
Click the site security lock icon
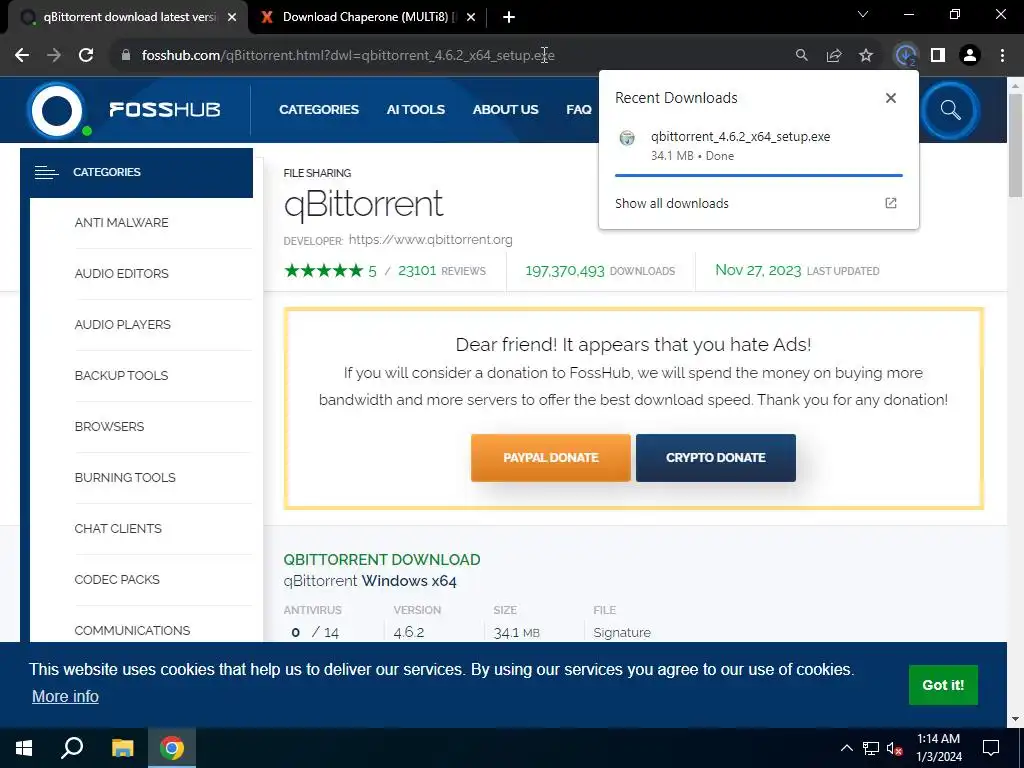(126, 56)
